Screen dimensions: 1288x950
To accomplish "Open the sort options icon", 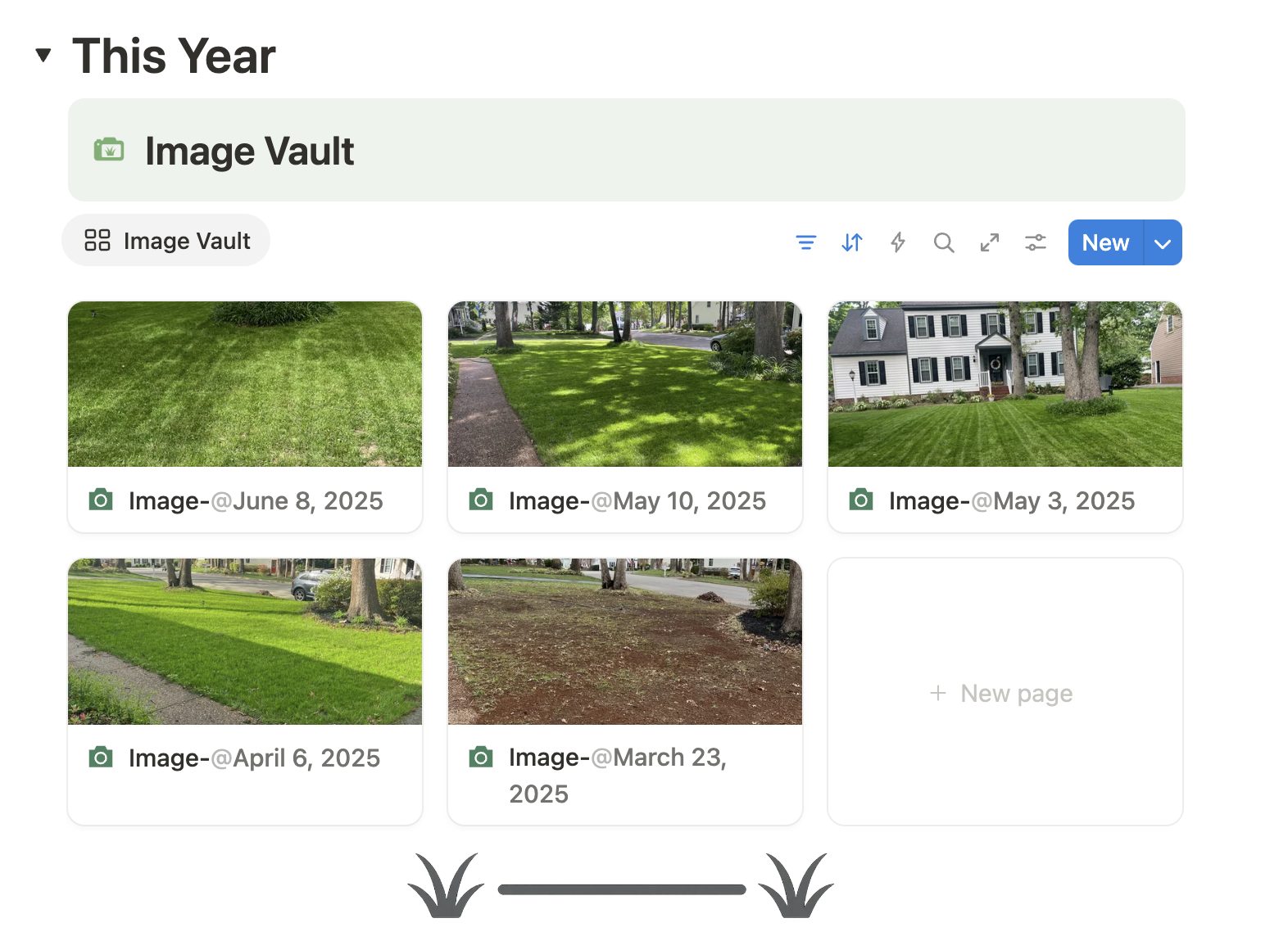I will [x=851, y=242].
